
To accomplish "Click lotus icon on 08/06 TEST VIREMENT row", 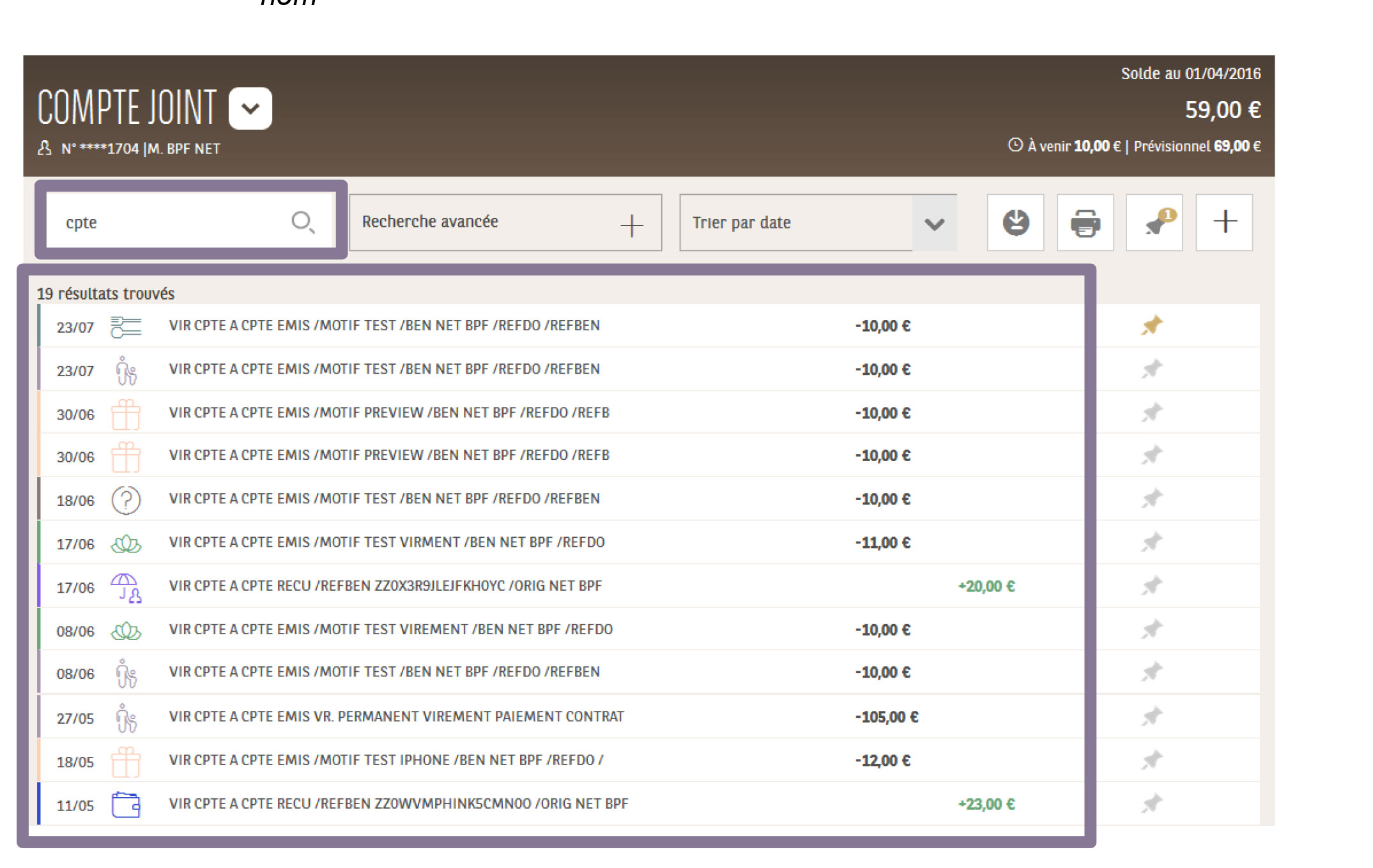I will point(126,631).
